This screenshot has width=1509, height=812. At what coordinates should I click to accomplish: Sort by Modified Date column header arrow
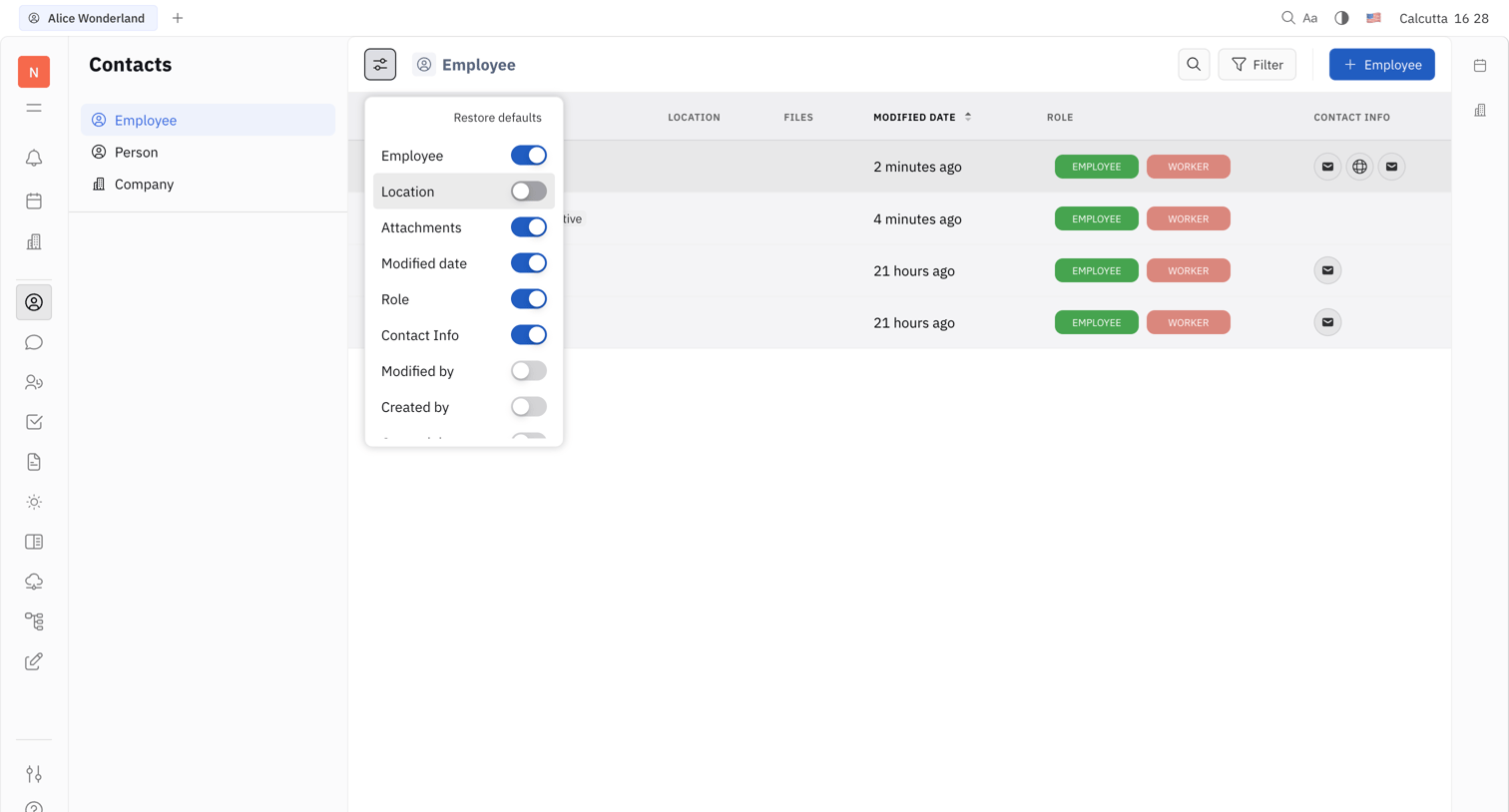(968, 117)
